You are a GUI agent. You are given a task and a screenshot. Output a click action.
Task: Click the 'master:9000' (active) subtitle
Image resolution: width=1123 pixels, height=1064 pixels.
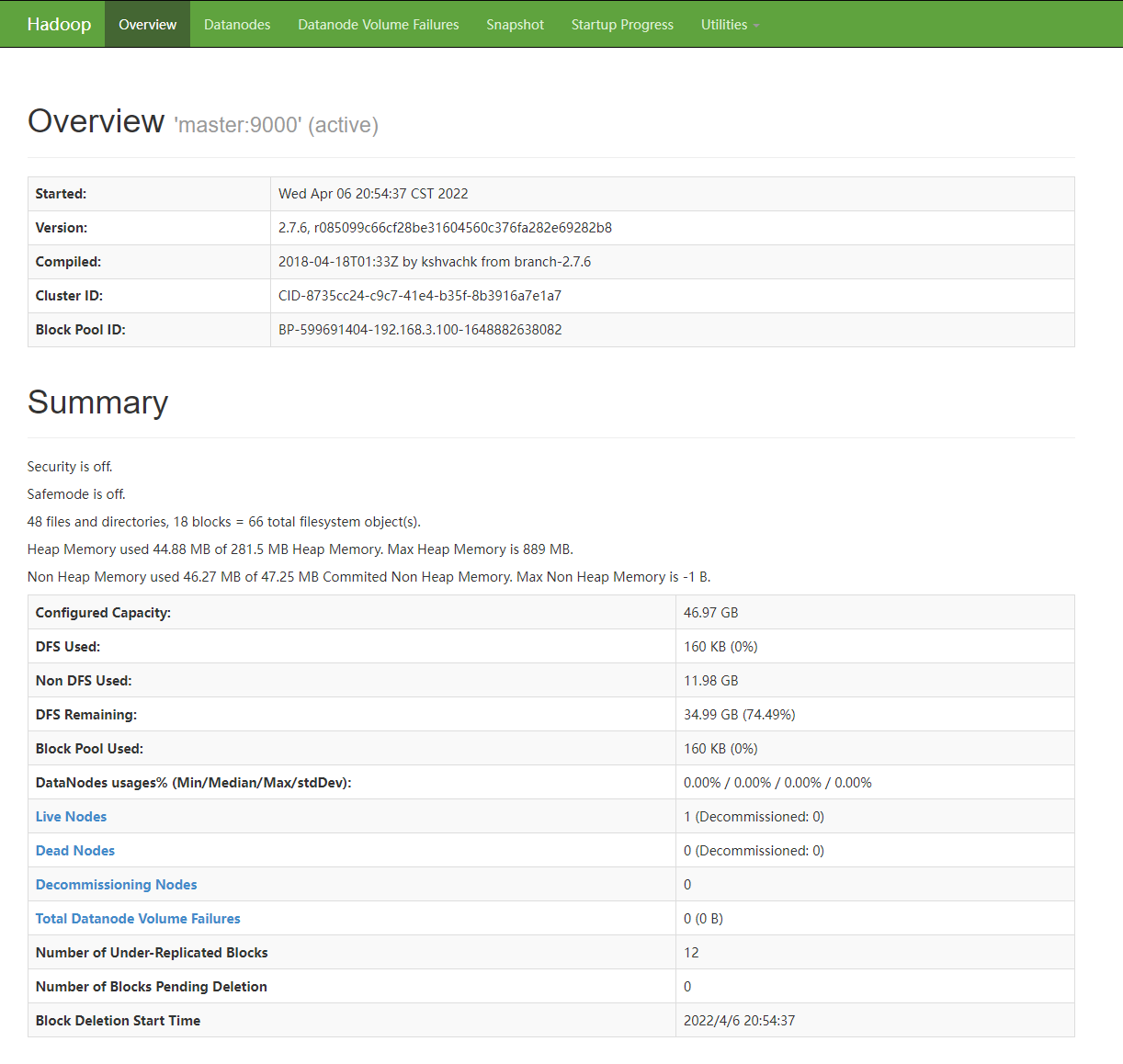coord(276,125)
